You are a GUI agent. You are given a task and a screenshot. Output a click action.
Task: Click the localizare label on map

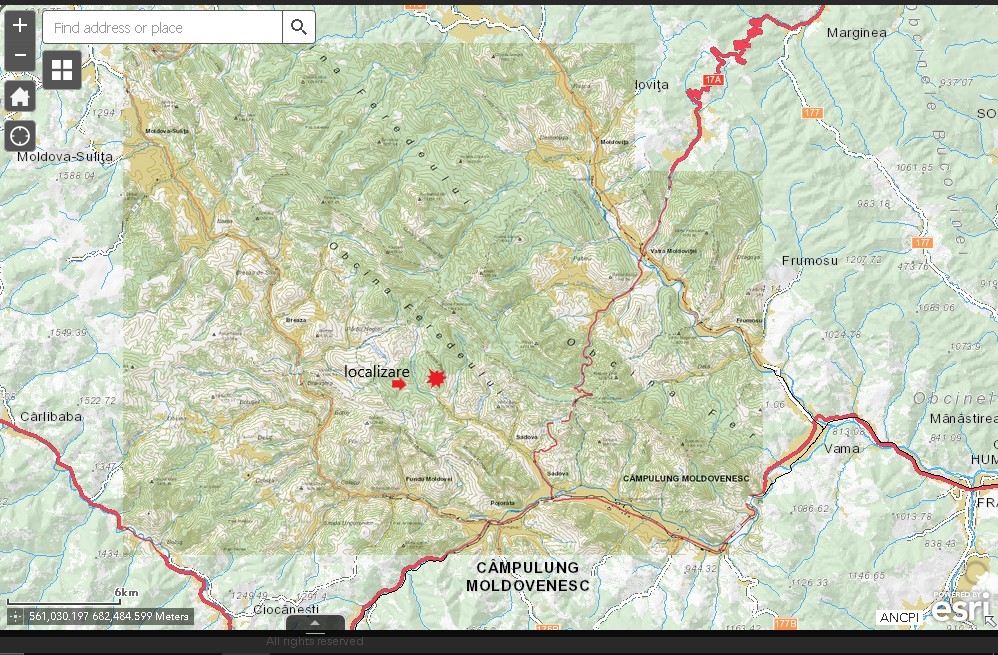pos(377,371)
